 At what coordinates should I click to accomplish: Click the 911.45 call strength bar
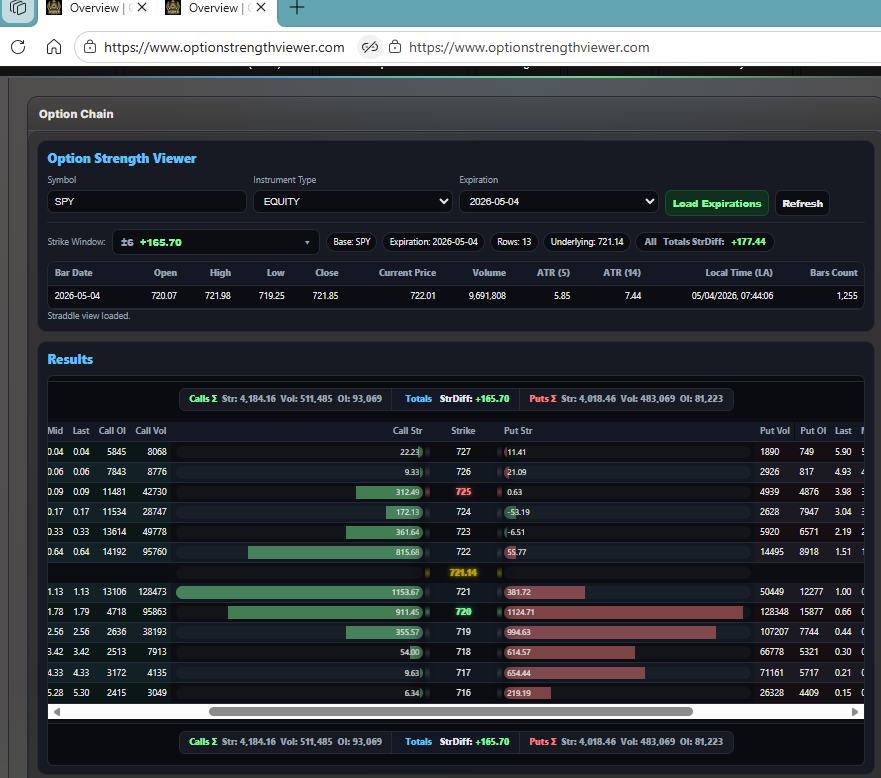click(x=325, y=612)
